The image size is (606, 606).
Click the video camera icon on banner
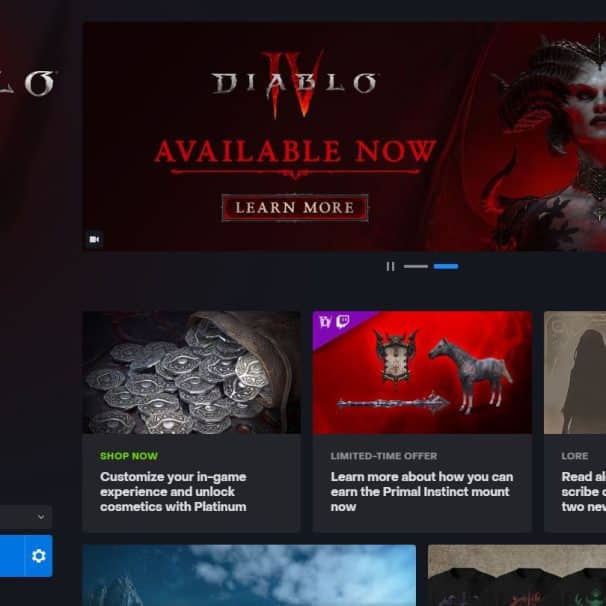[94, 240]
